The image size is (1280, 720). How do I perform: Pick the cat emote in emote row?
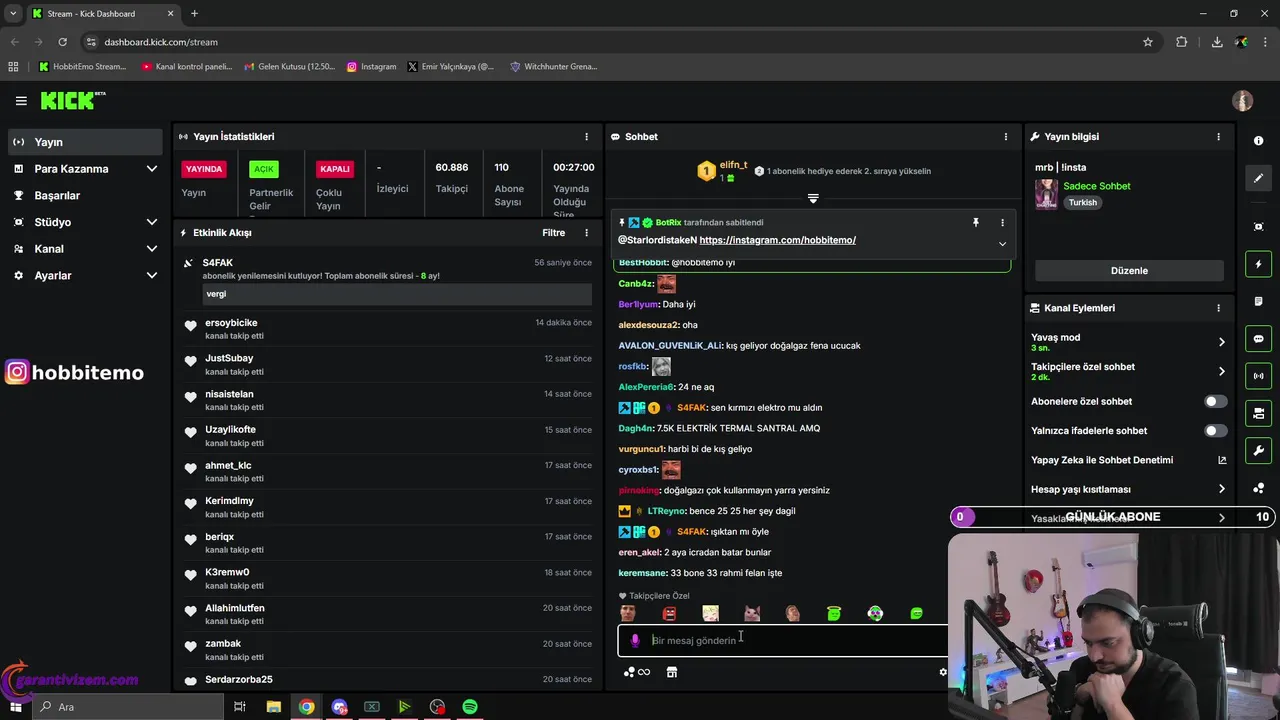click(x=751, y=613)
